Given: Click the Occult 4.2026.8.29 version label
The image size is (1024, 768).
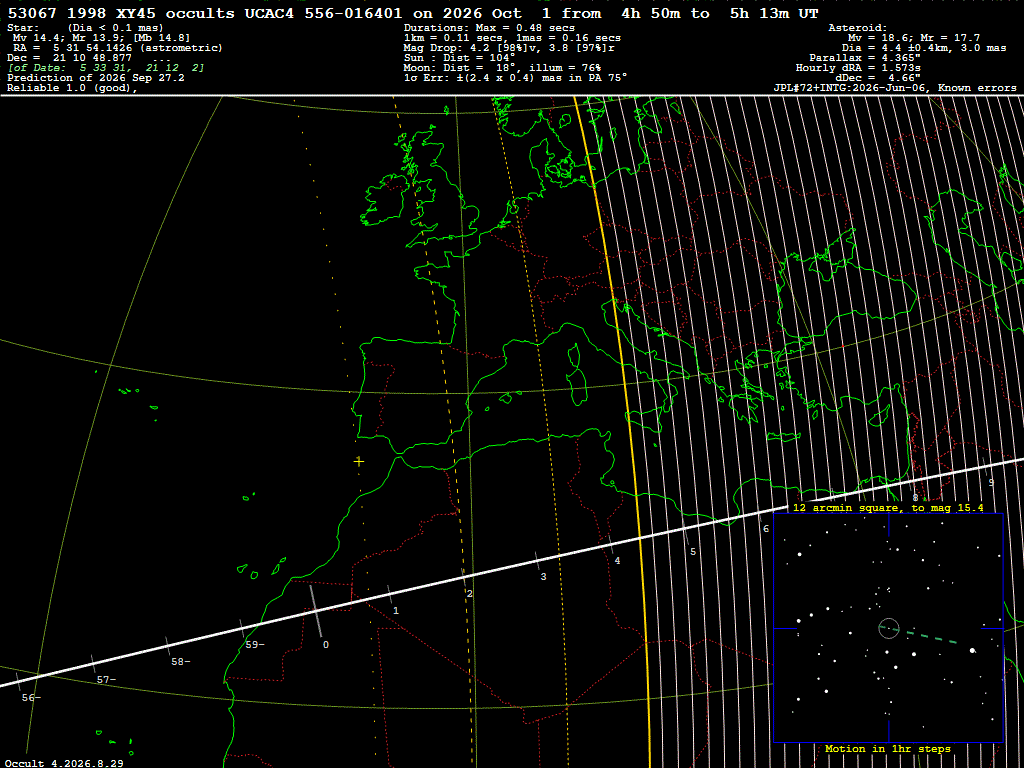Looking at the screenshot, I should (x=64, y=763).
